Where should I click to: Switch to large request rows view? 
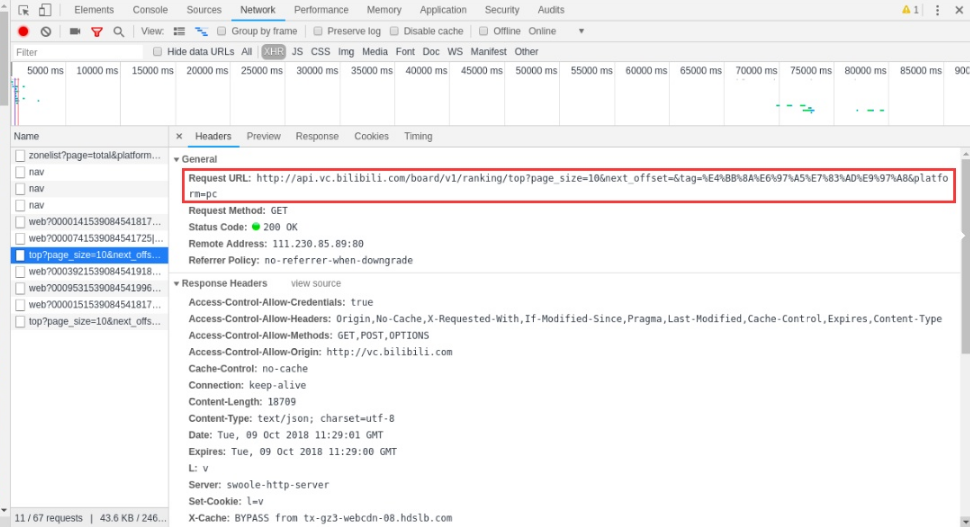(179, 31)
